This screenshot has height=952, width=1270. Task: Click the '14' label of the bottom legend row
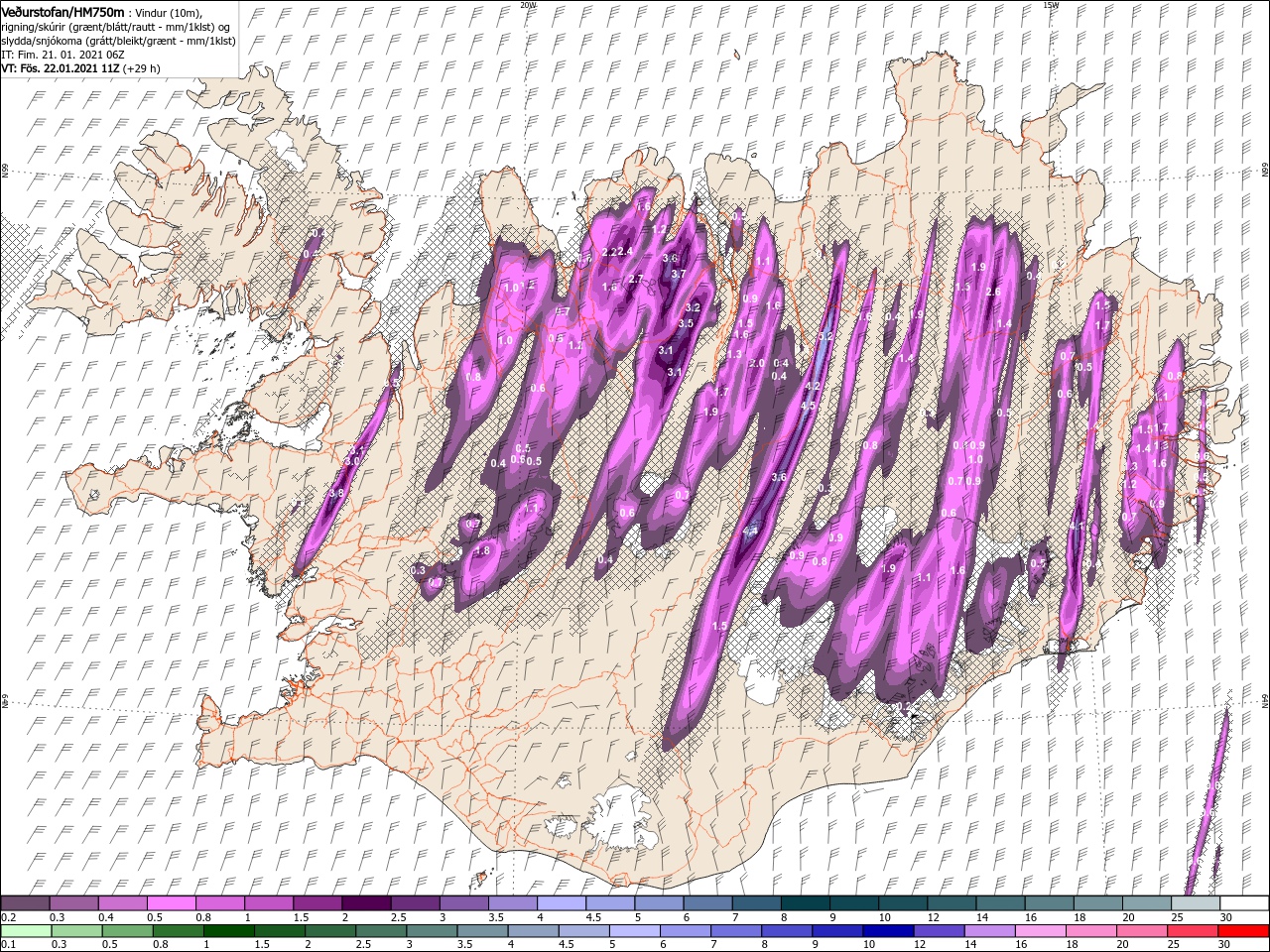coord(969,945)
